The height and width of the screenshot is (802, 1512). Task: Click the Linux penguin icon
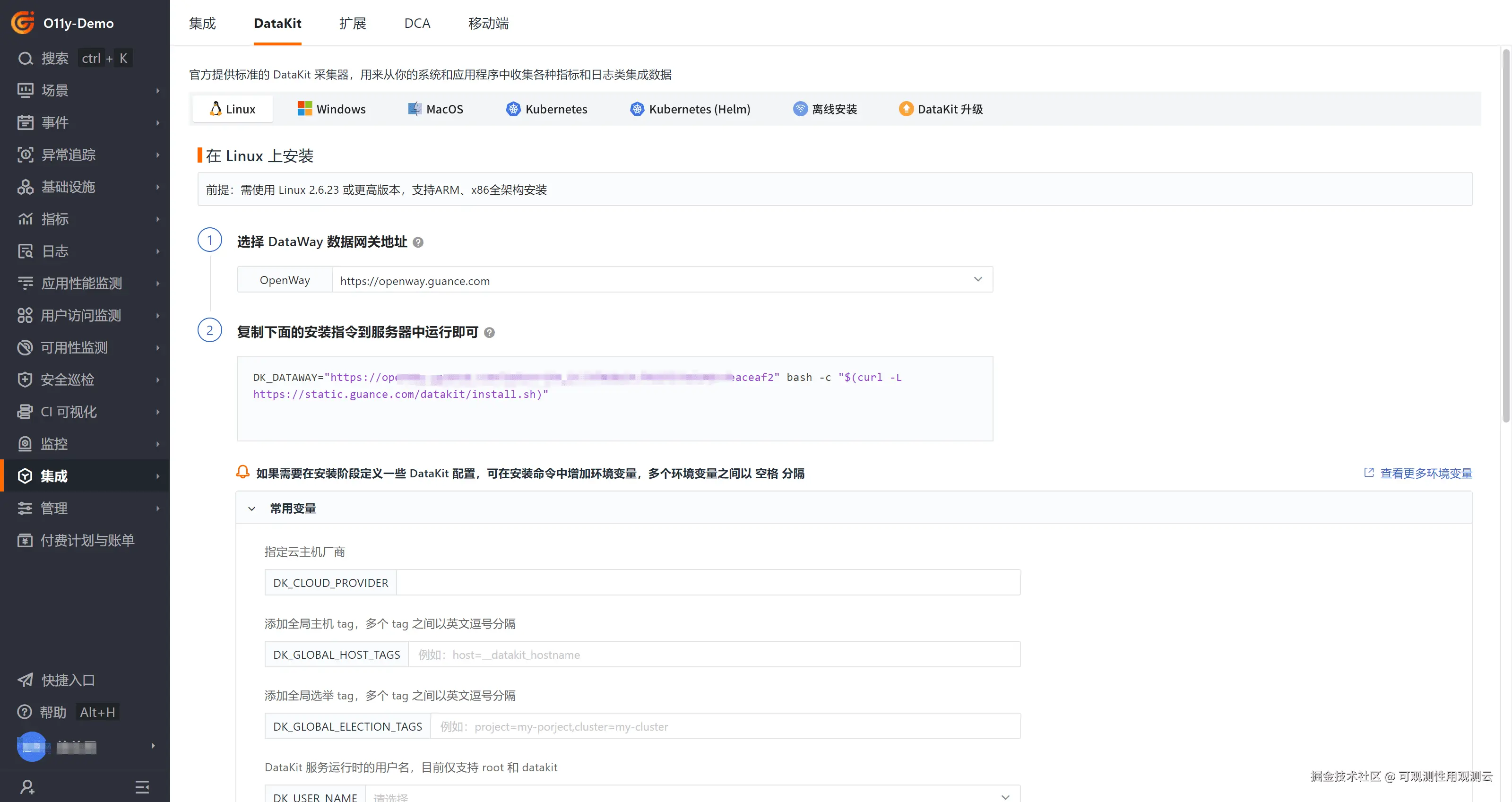point(216,109)
